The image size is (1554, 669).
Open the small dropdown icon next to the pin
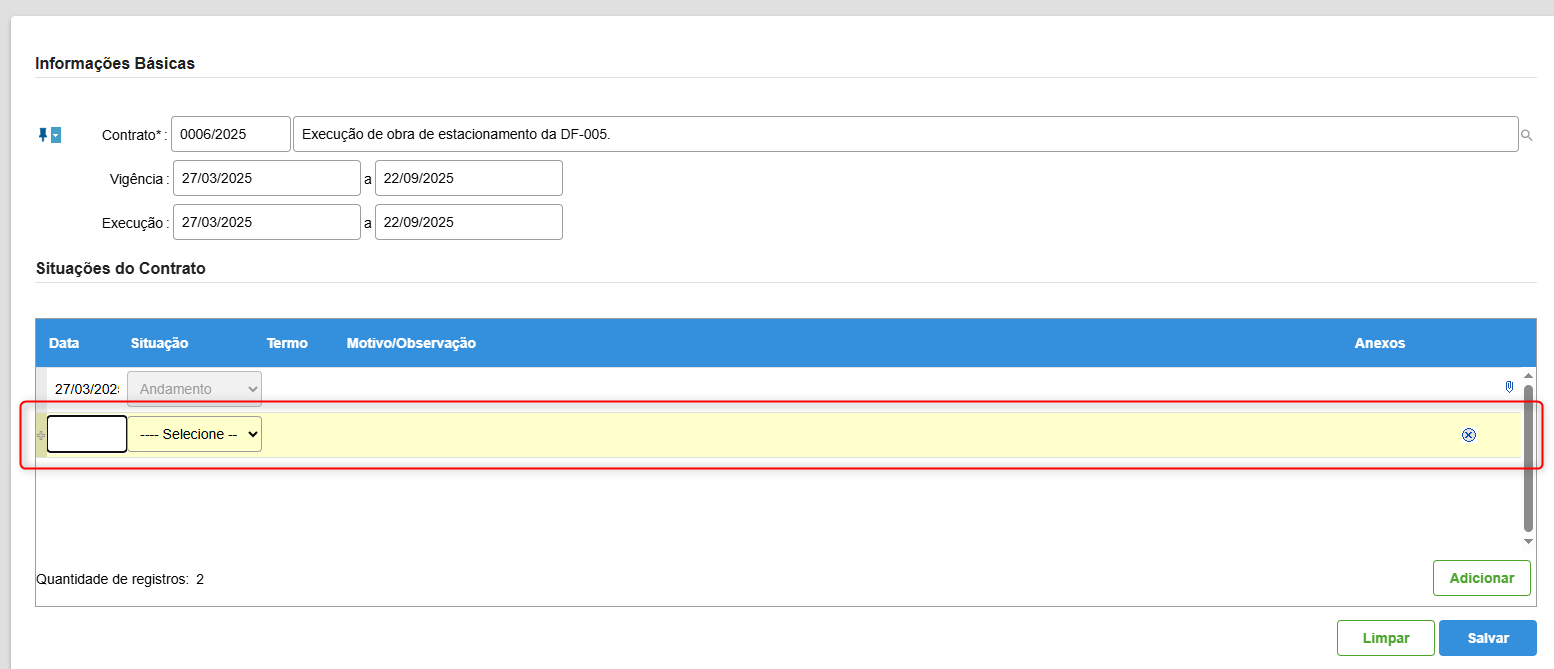[56, 135]
